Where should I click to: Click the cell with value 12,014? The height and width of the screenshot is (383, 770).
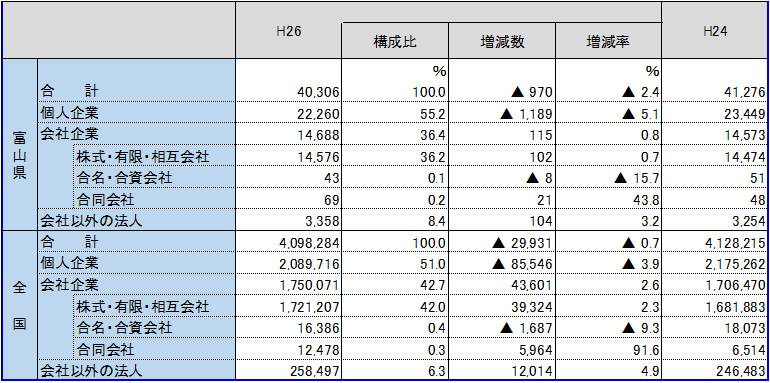tap(502, 370)
